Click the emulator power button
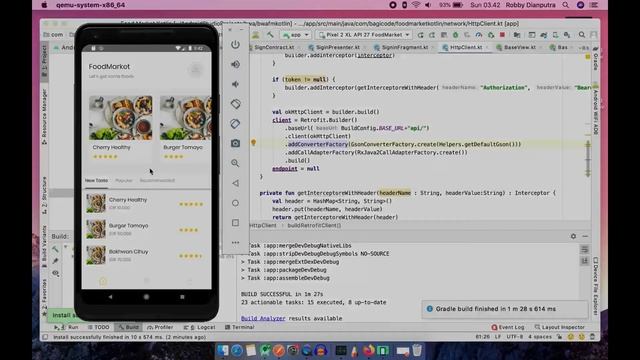 click(235, 44)
